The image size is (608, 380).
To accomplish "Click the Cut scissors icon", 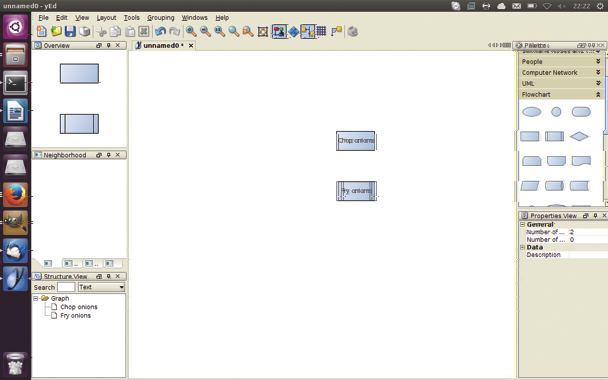I will (x=102, y=31).
